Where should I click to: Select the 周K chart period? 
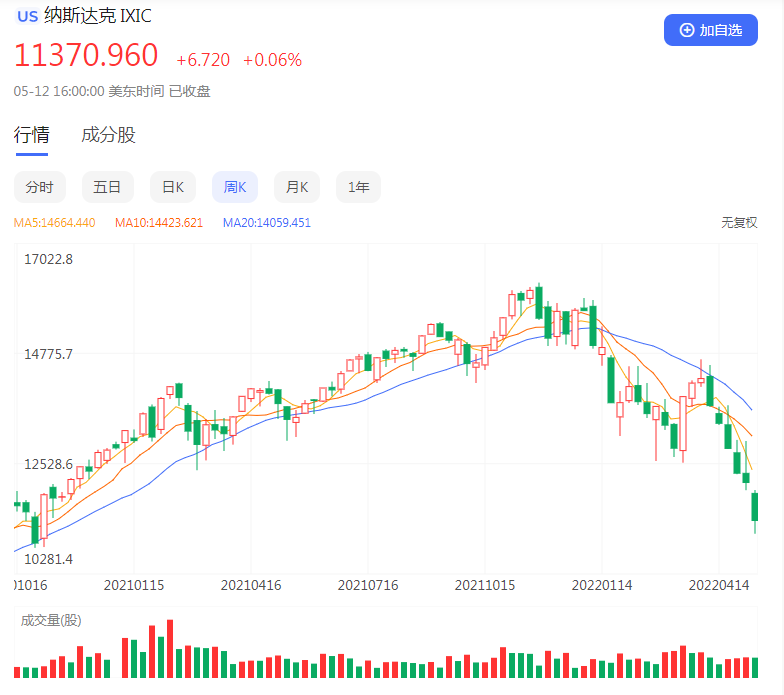coord(235,187)
